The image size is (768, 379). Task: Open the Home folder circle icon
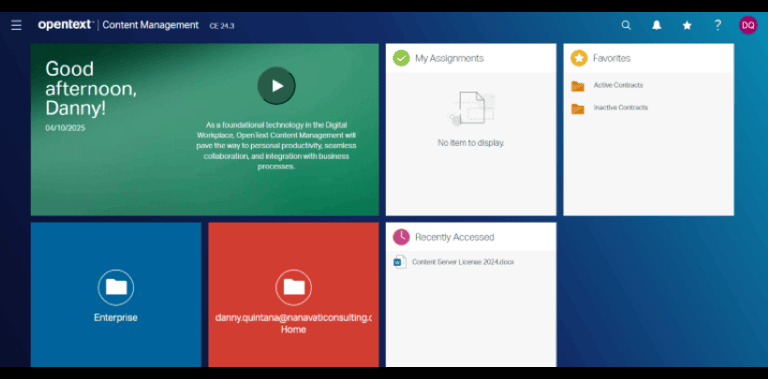[x=293, y=287]
